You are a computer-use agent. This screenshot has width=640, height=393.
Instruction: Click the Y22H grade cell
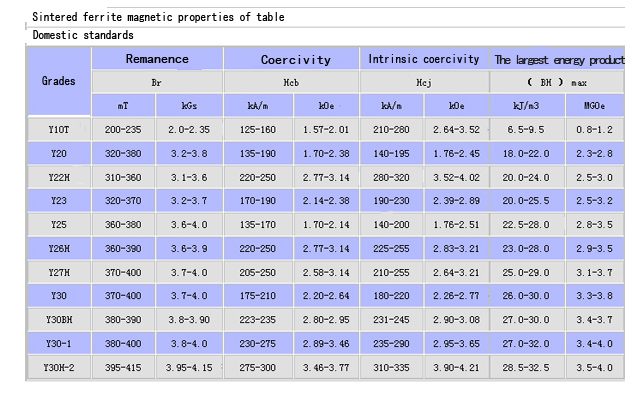point(59,178)
